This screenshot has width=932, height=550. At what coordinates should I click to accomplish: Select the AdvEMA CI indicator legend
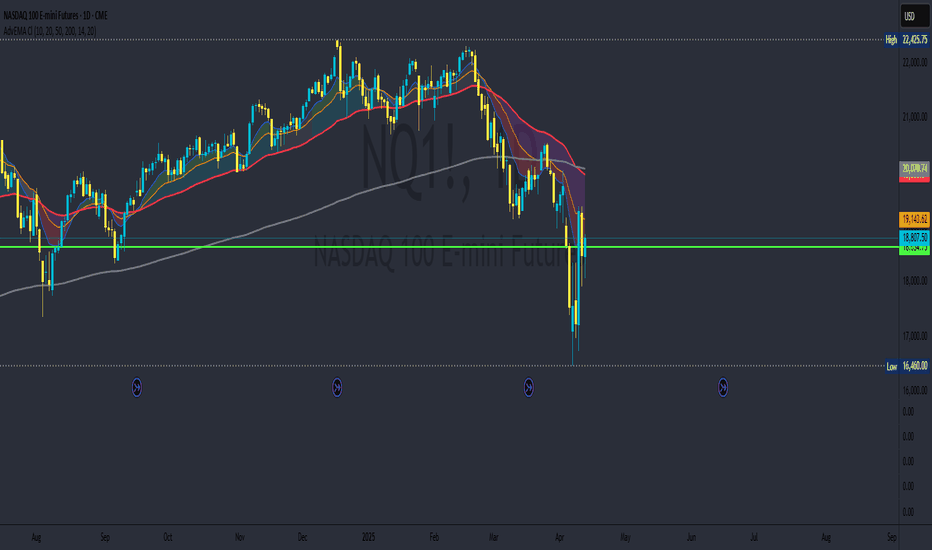(x=50, y=31)
